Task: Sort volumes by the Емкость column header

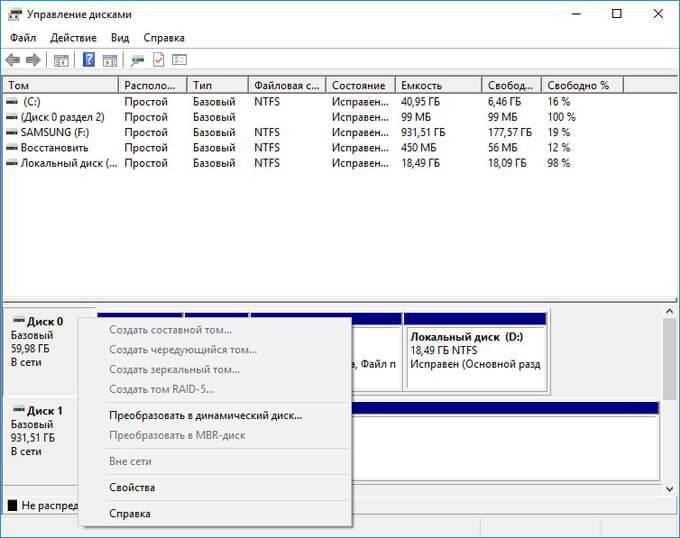Action: [x=436, y=85]
